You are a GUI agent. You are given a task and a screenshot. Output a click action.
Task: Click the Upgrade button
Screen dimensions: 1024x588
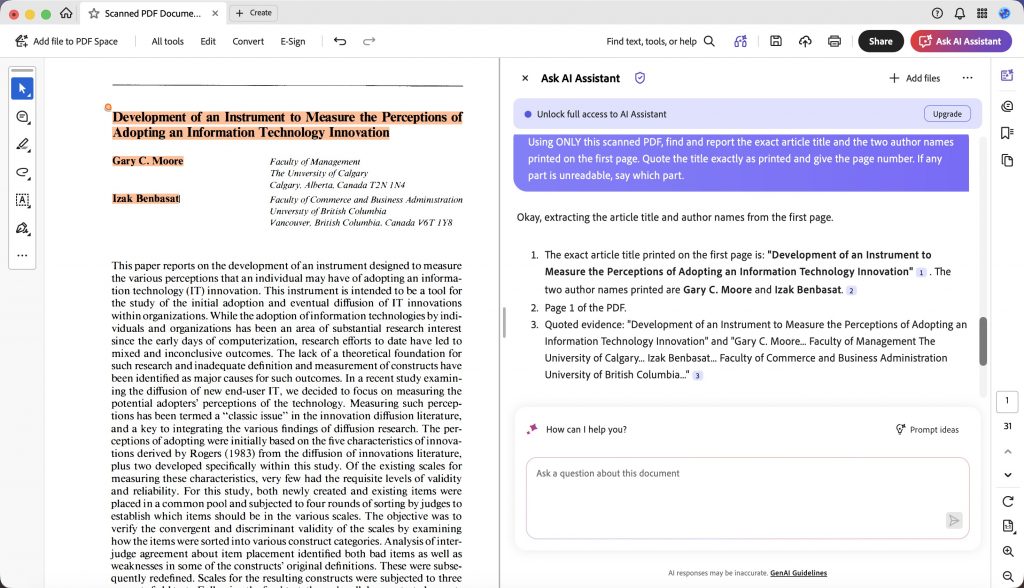[947, 114]
